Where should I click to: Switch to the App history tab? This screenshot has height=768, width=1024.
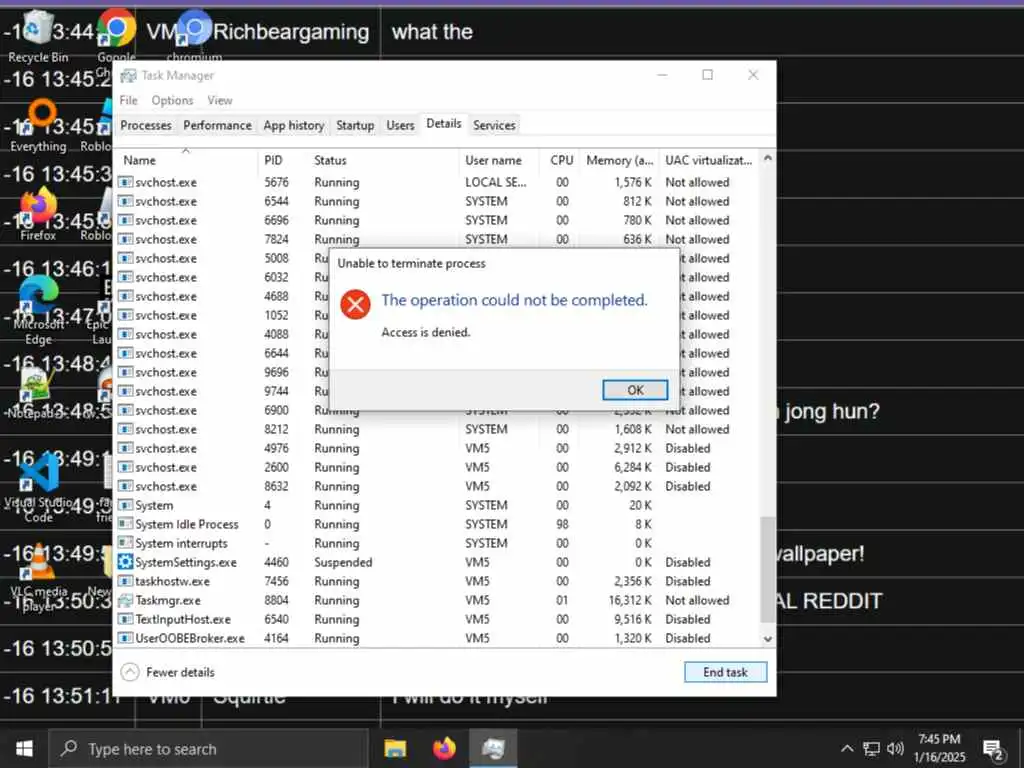click(x=294, y=125)
